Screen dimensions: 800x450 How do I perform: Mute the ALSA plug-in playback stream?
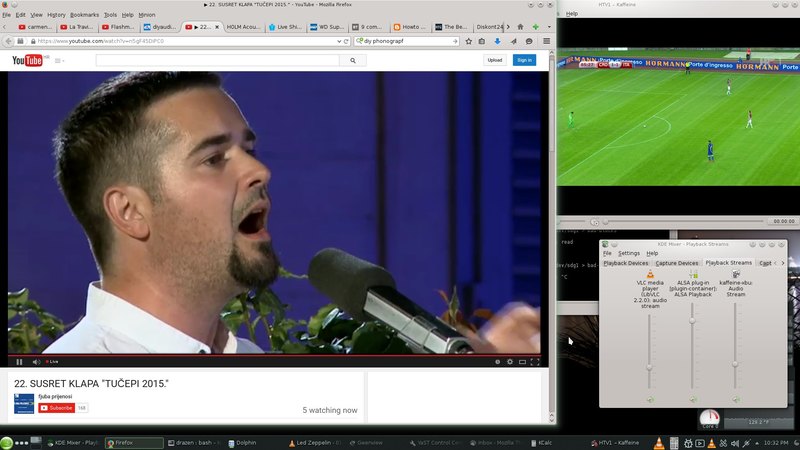coord(692,399)
